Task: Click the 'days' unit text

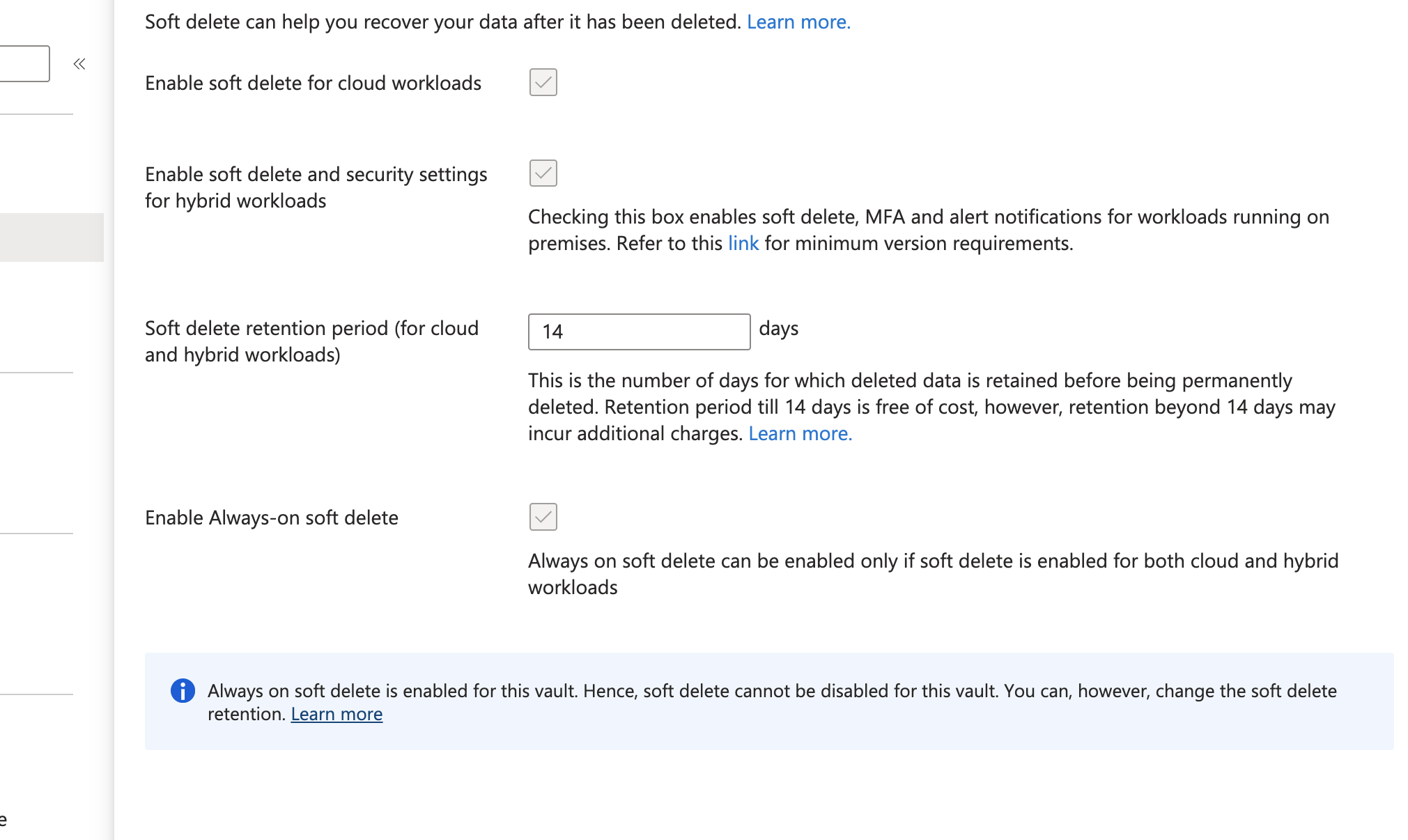Action: [778, 329]
